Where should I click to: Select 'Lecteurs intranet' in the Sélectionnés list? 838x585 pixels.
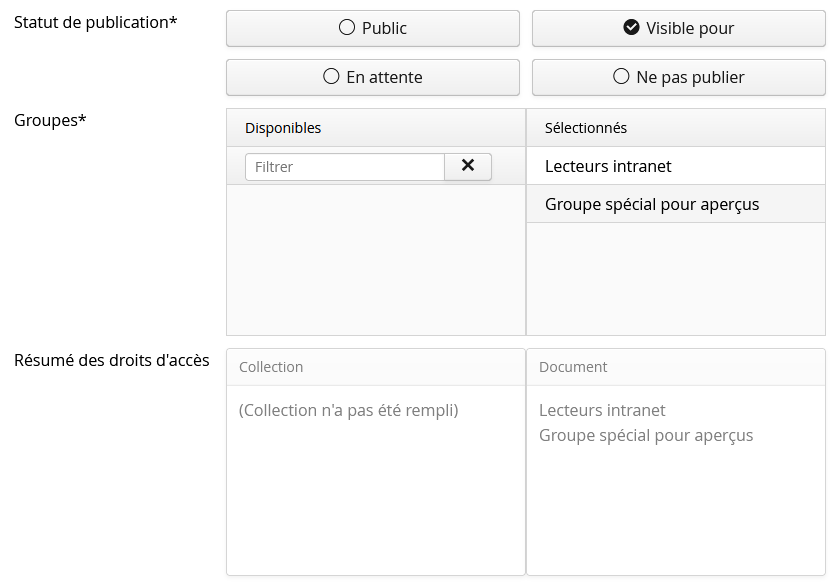click(x=608, y=166)
